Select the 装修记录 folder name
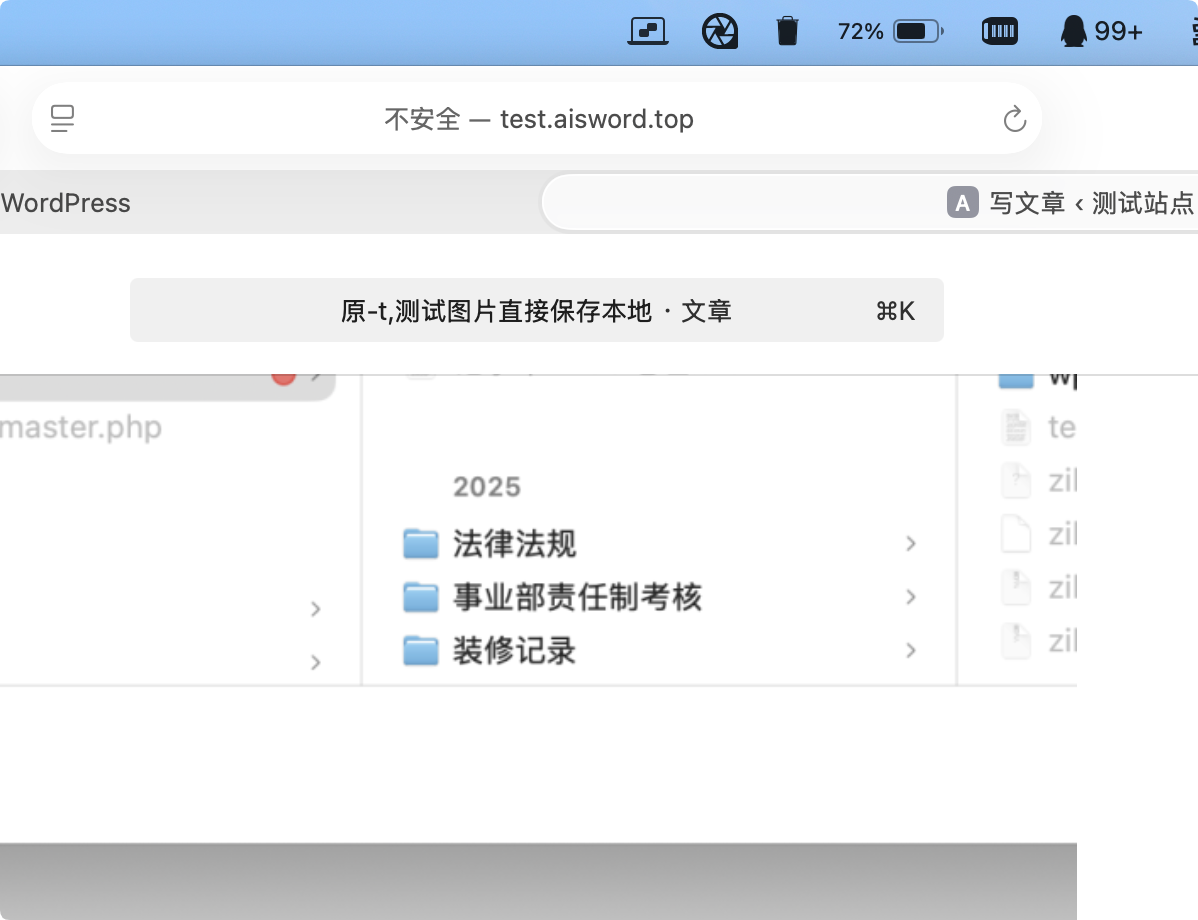 click(x=514, y=651)
